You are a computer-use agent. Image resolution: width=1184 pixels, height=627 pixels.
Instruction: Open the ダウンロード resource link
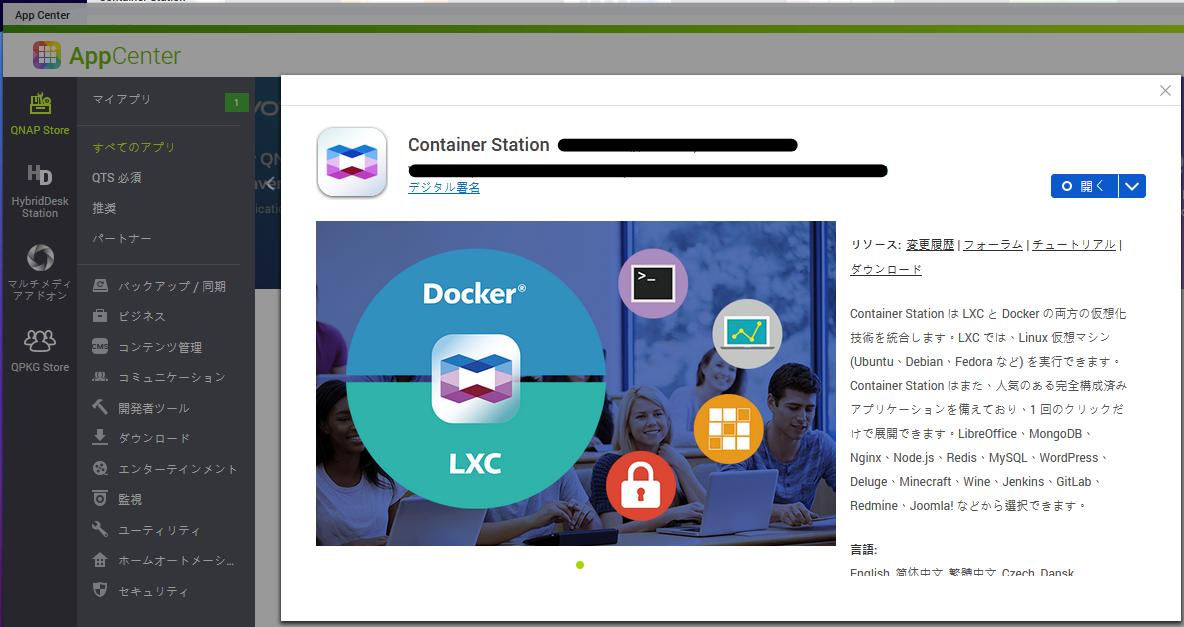click(x=886, y=269)
